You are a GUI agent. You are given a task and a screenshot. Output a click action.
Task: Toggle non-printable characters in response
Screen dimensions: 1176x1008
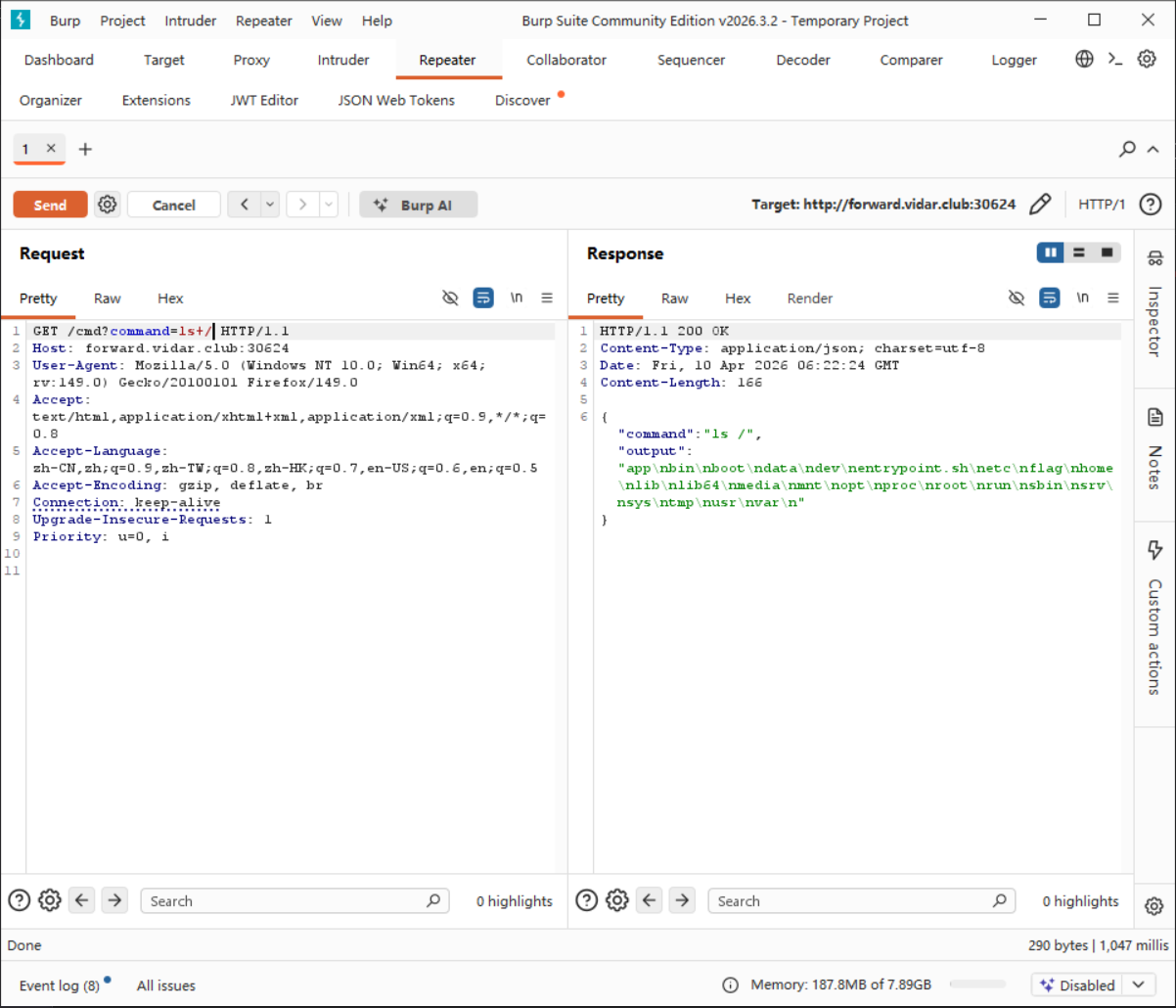[1081, 298]
